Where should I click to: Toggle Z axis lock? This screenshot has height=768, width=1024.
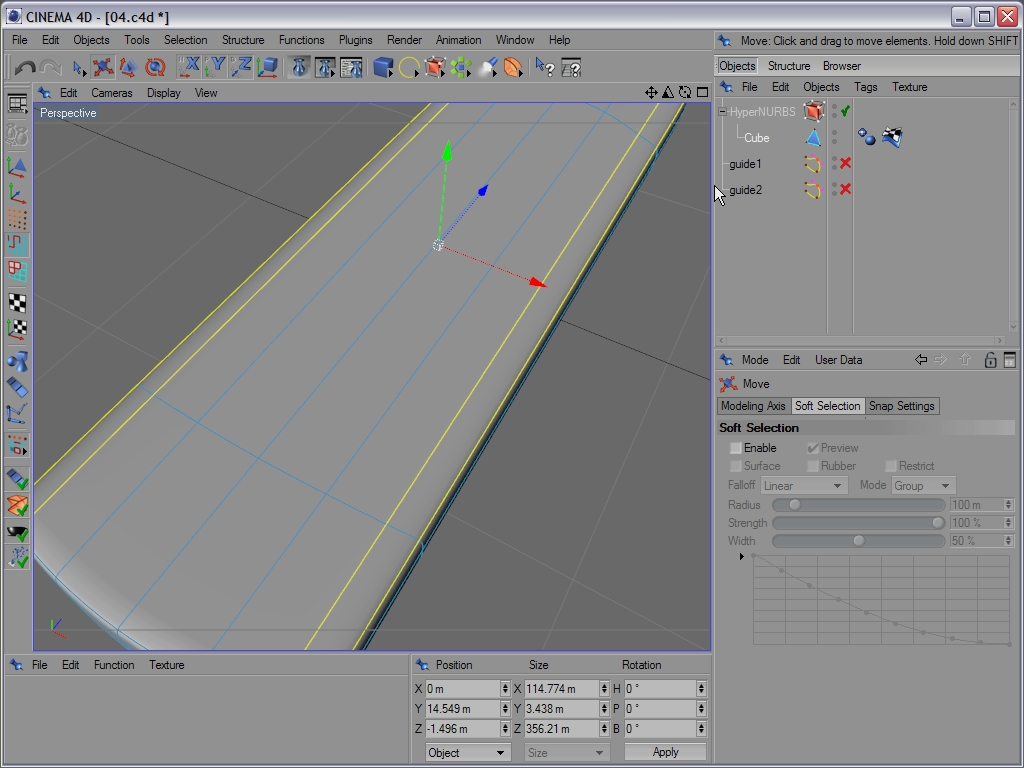click(241, 67)
